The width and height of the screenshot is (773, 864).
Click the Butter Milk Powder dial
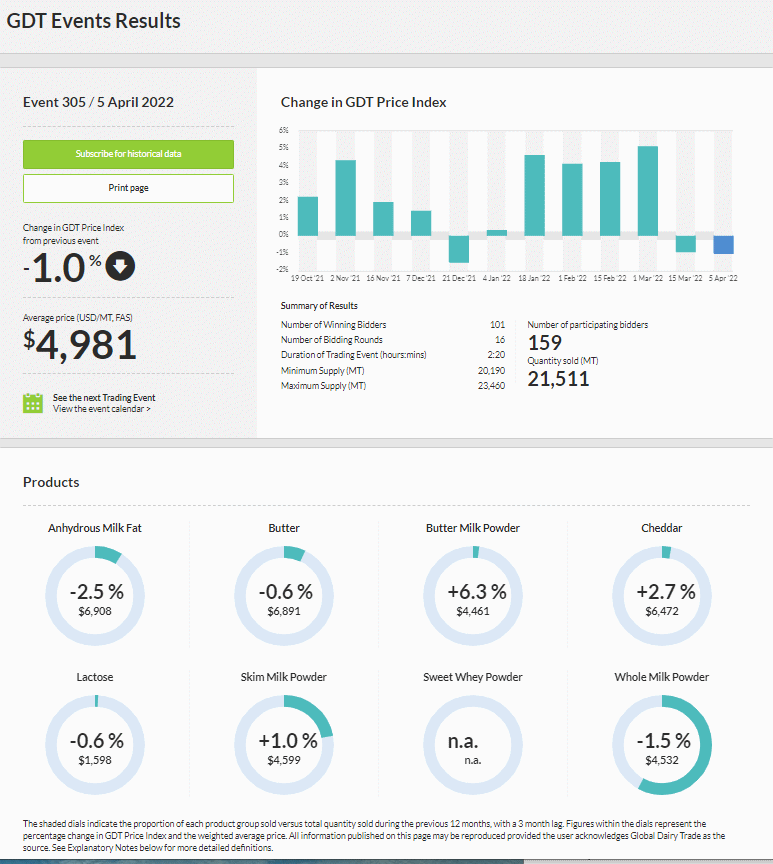pos(473,596)
